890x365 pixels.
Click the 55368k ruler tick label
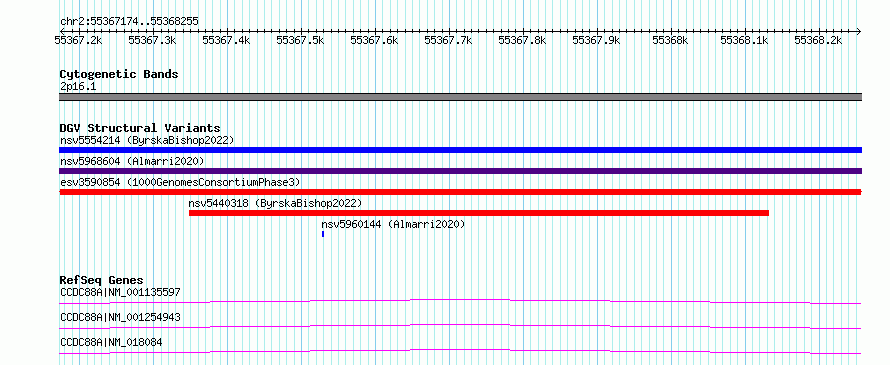[x=670, y=40]
